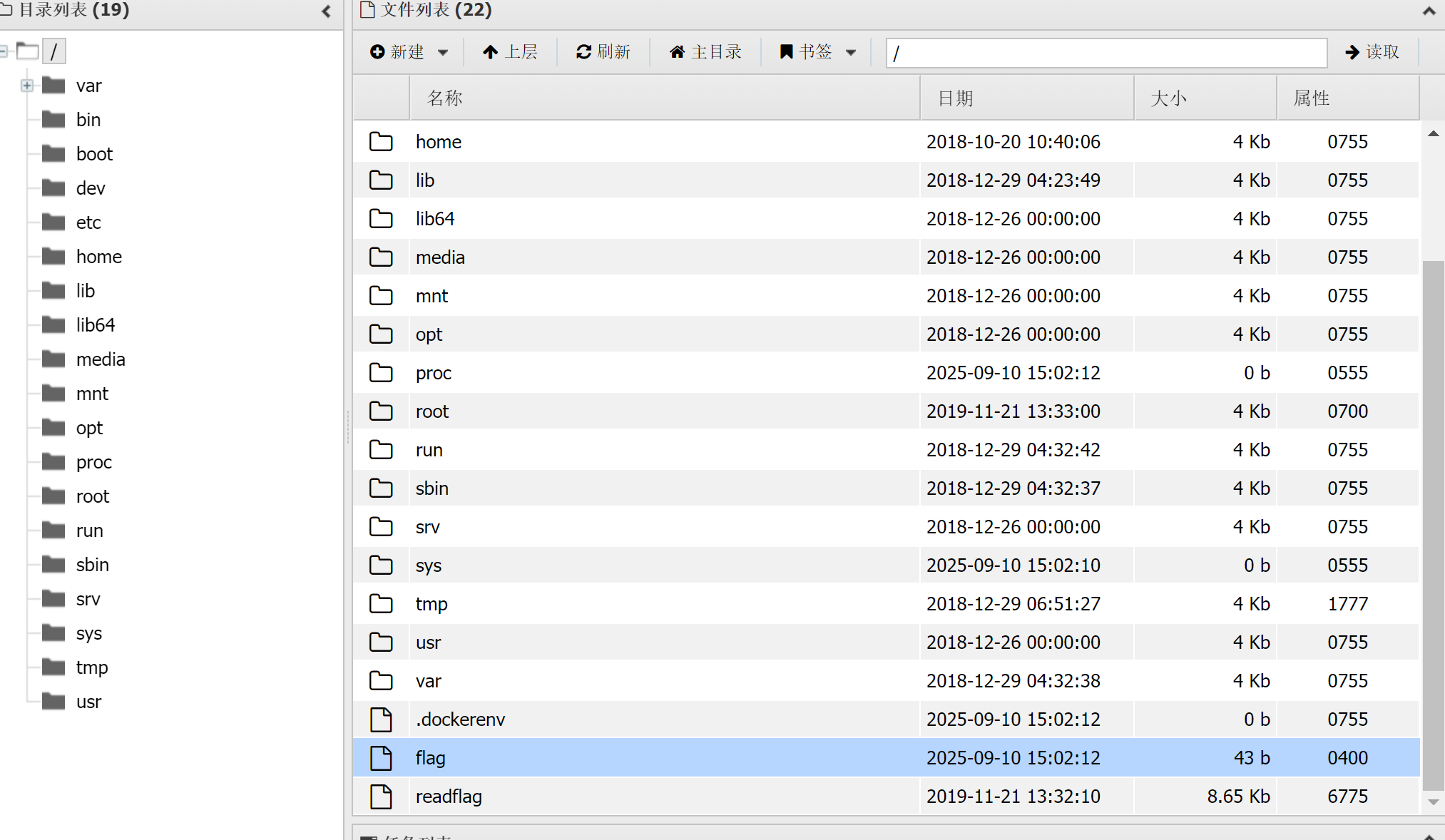Select the etc folder in the tree
This screenshot has width=1445, height=840.
coord(88,222)
